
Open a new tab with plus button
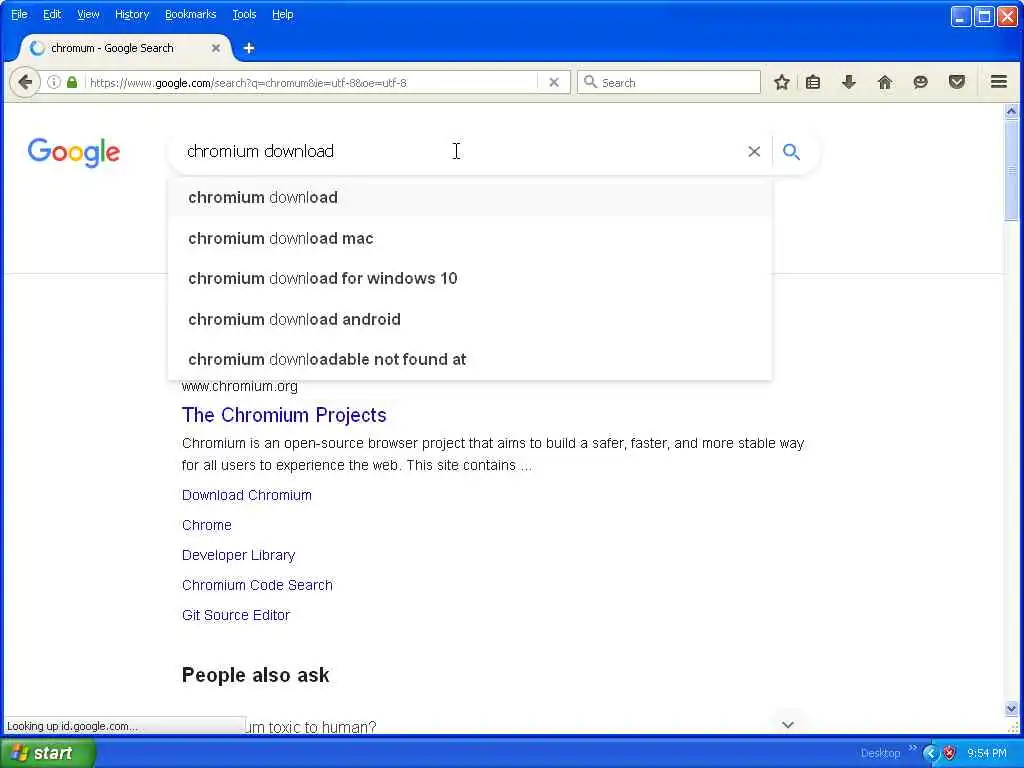(x=249, y=48)
